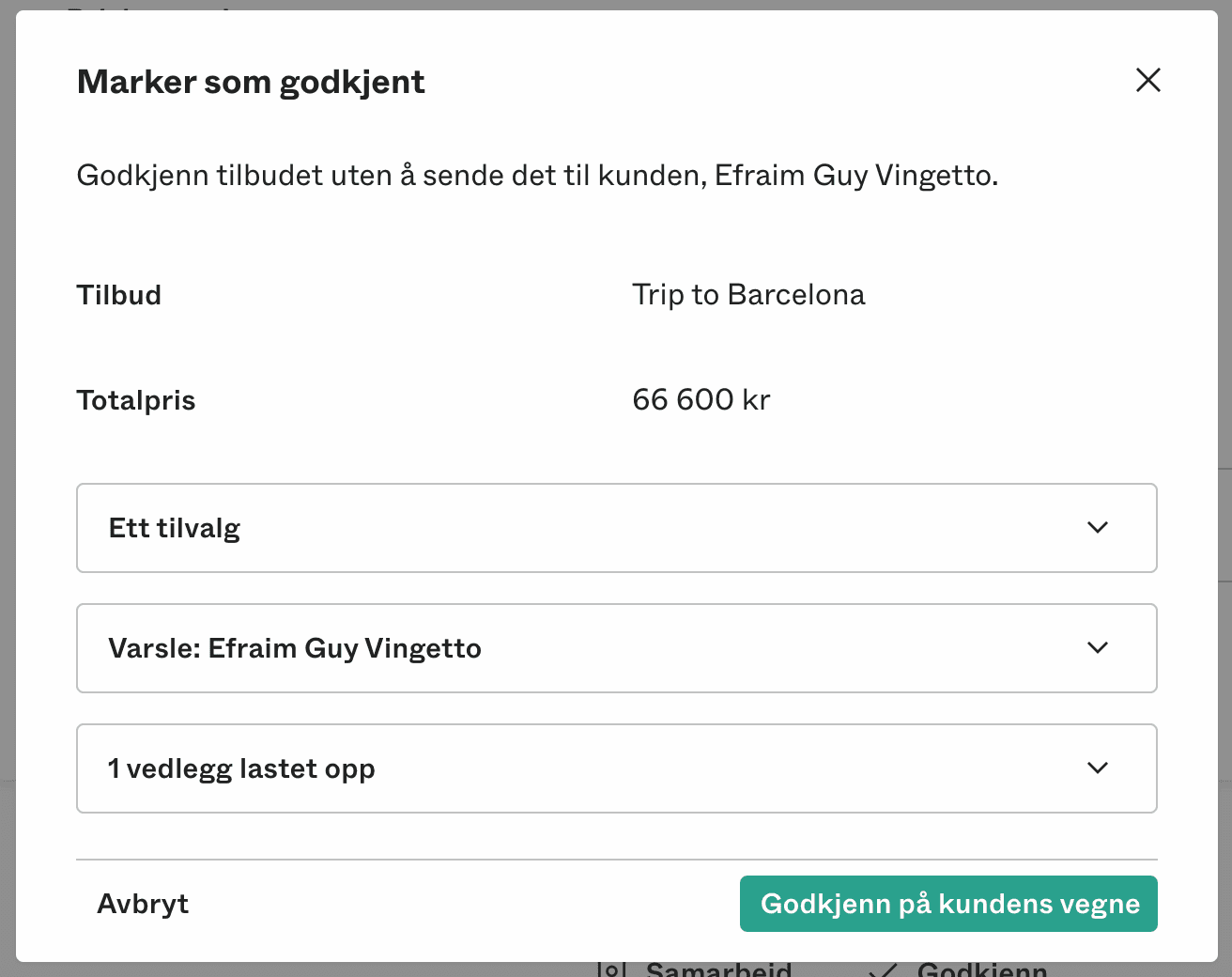Click the X icon to close the dialog

[1147, 81]
